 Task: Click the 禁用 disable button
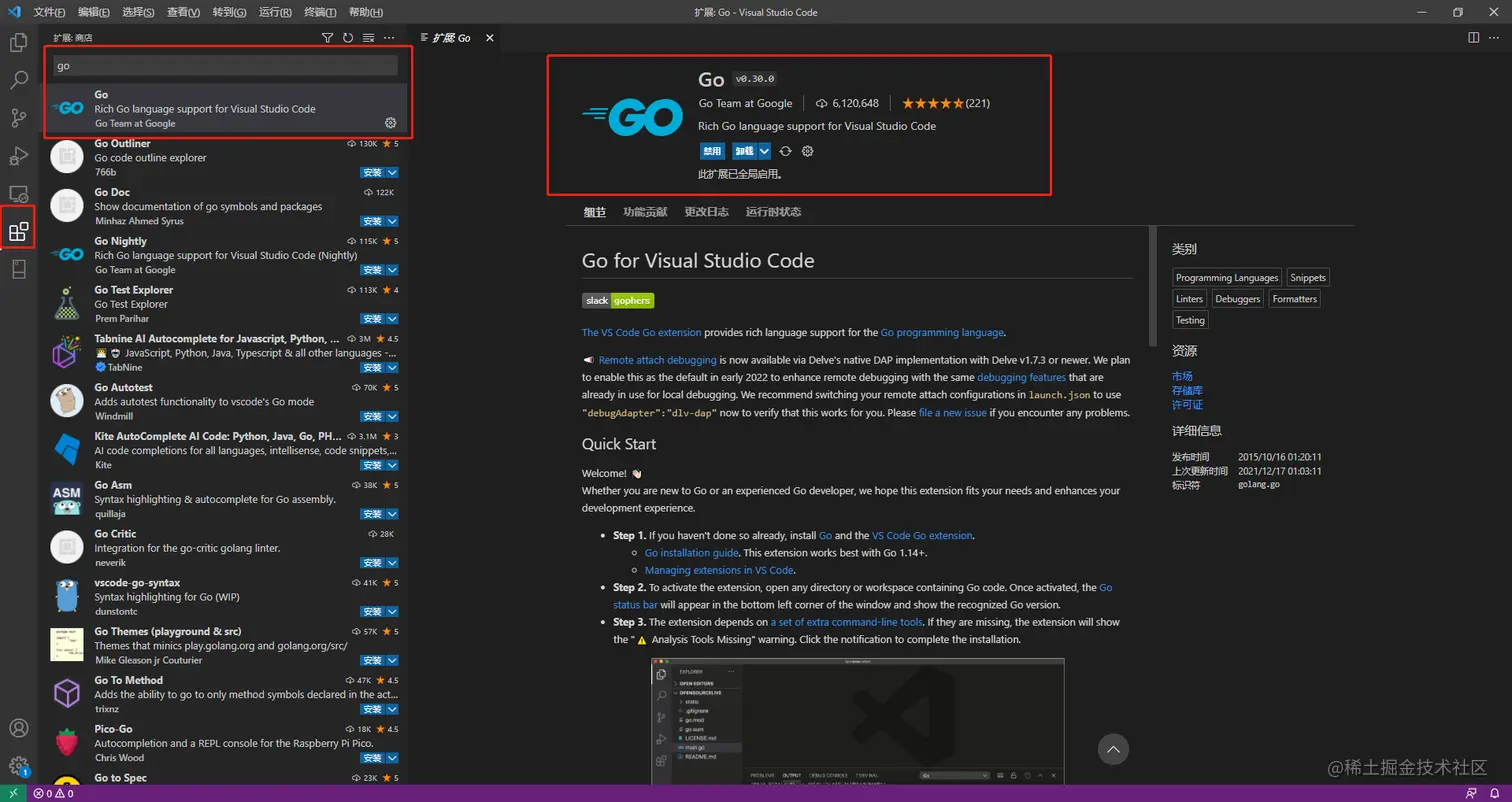pyautogui.click(x=712, y=151)
